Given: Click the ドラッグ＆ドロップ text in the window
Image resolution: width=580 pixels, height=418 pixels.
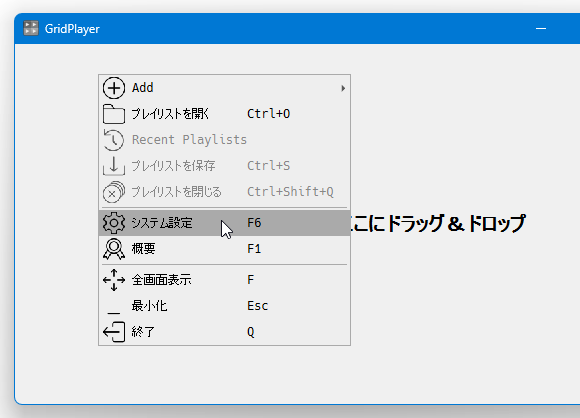Looking at the screenshot, I should coord(456,223).
